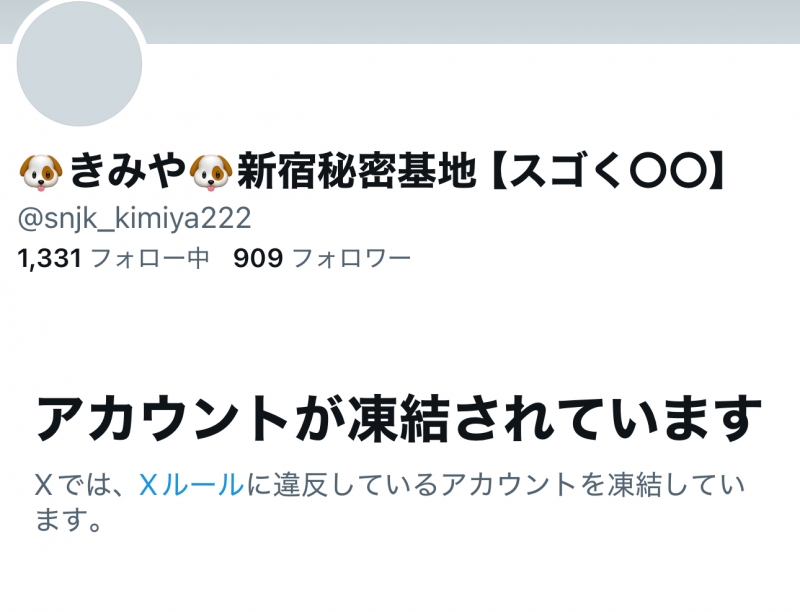
Task: Click the first dog emoji in the name
Action: [x=41, y=173]
